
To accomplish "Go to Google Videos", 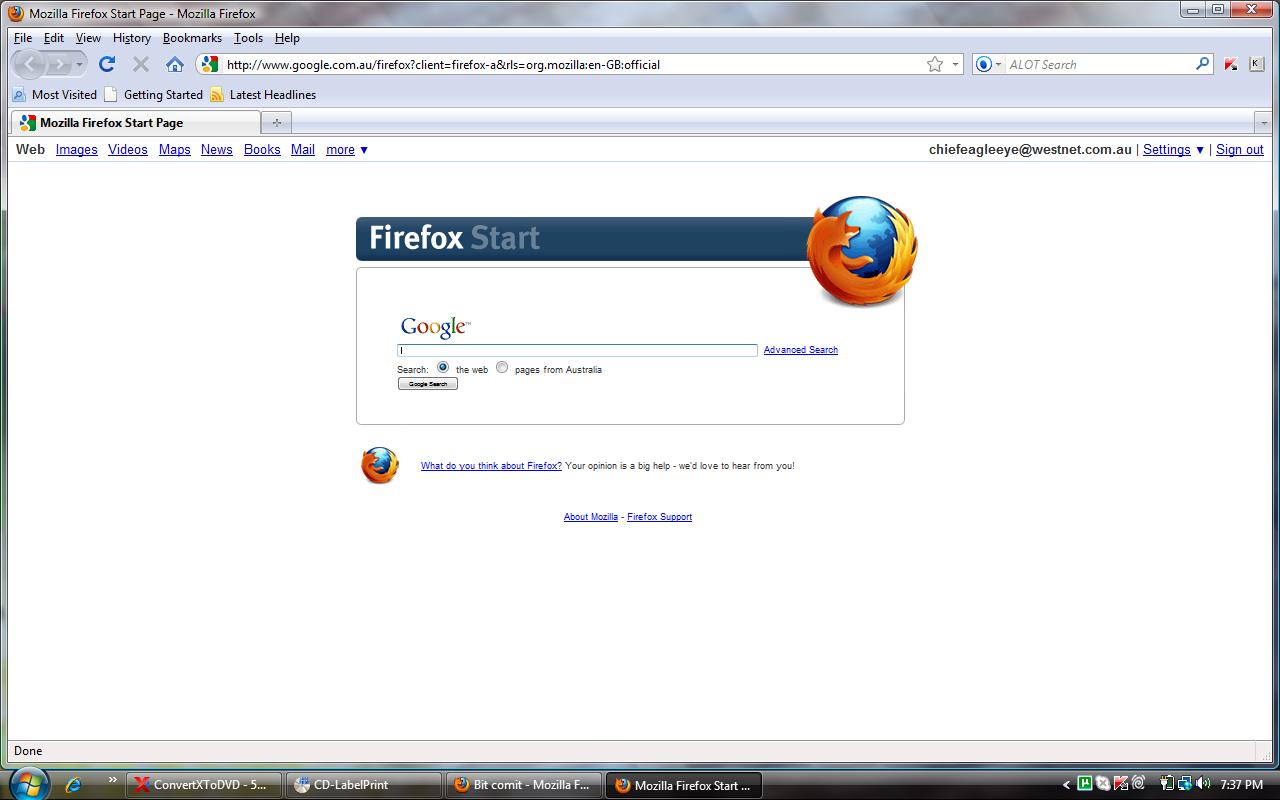I will [128, 150].
